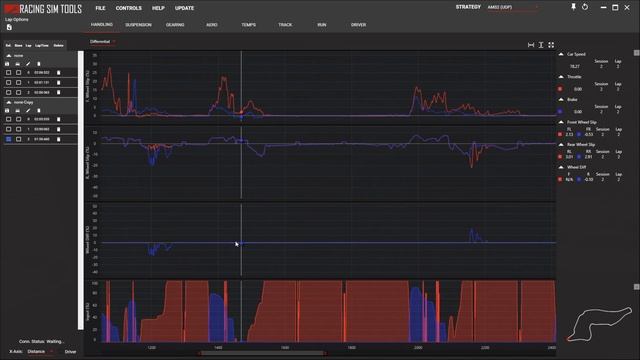Screen dimensions: 640x360
Task: Collapse the first session group in the lap list
Action: click(9, 56)
